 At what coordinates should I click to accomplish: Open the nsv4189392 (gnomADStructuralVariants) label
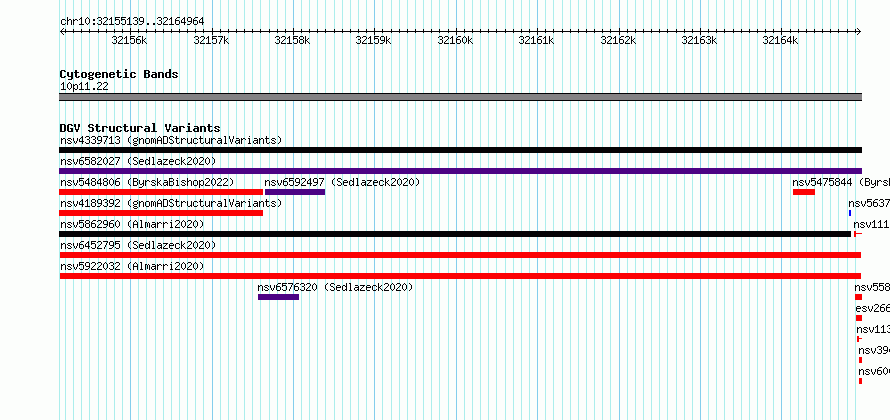click(x=171, y=203)
